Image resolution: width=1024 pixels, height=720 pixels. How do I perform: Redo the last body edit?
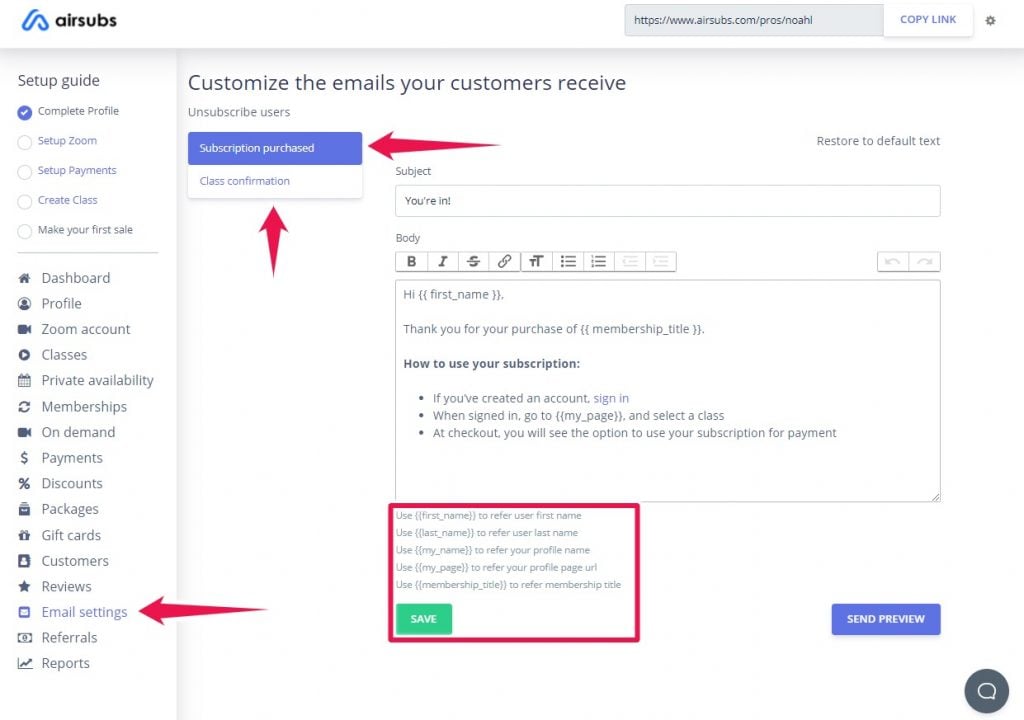[x=924, y=261]
